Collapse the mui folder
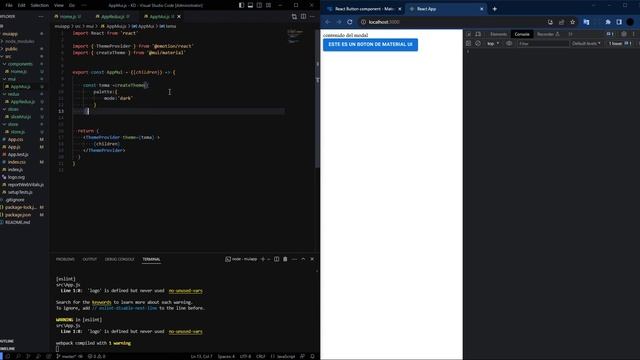The image size is (640, 360). 11,79
